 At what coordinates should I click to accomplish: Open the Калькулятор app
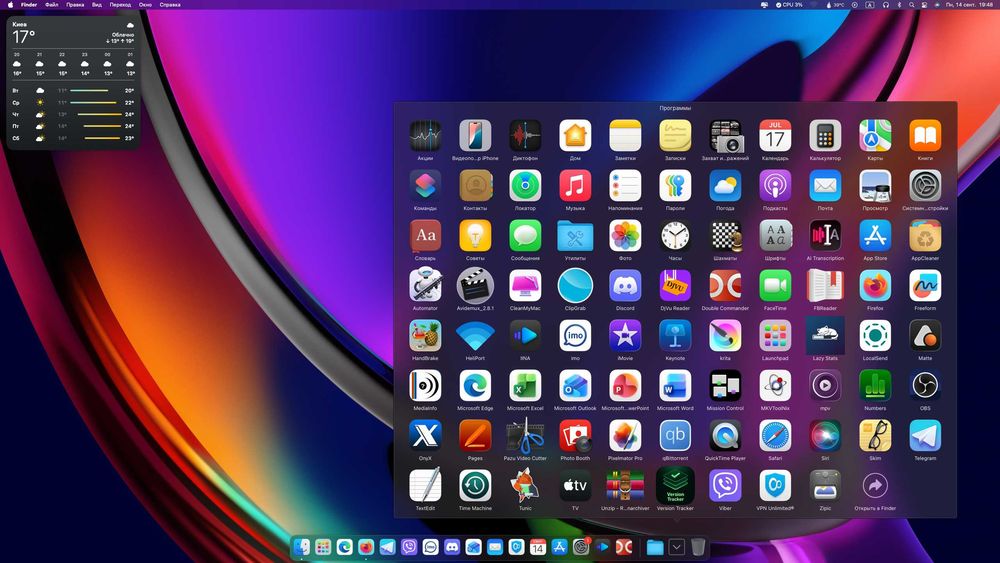pos(825,135)
